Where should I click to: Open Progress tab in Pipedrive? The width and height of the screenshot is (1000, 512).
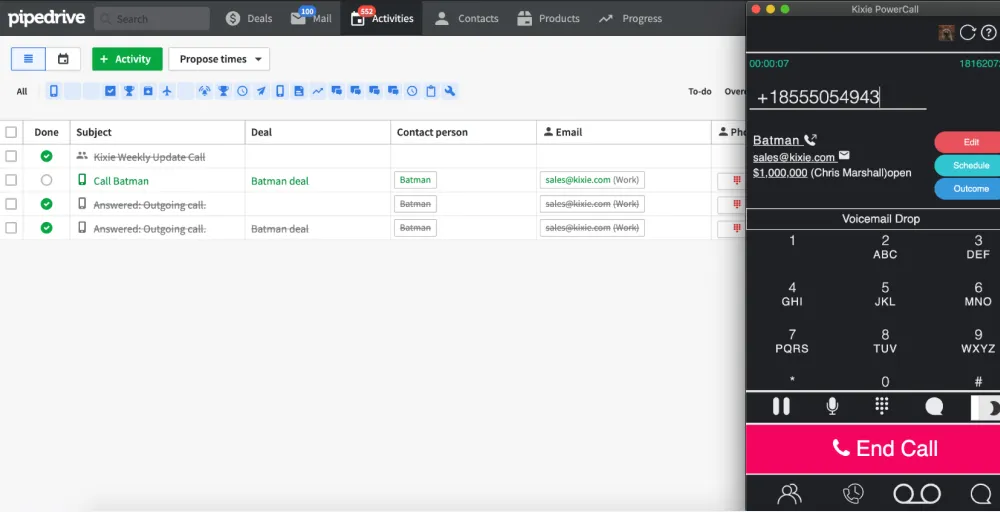(x=630, y=18)
